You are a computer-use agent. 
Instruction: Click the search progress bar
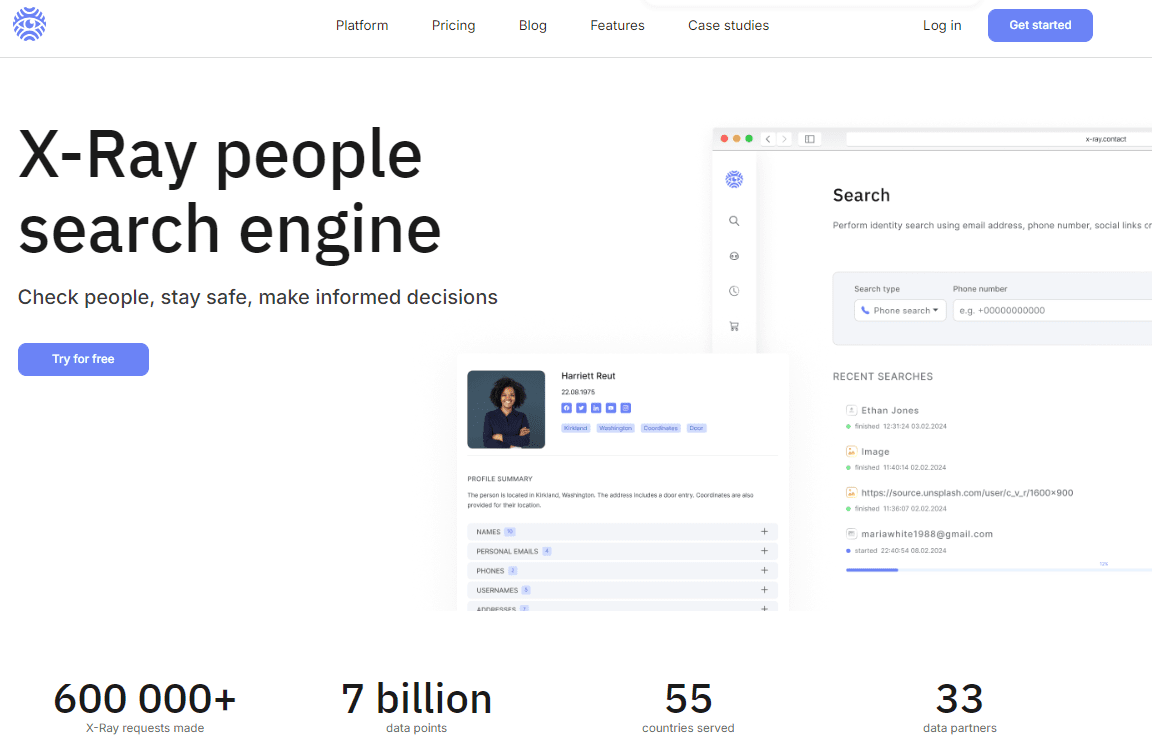[x=990, y=570]
